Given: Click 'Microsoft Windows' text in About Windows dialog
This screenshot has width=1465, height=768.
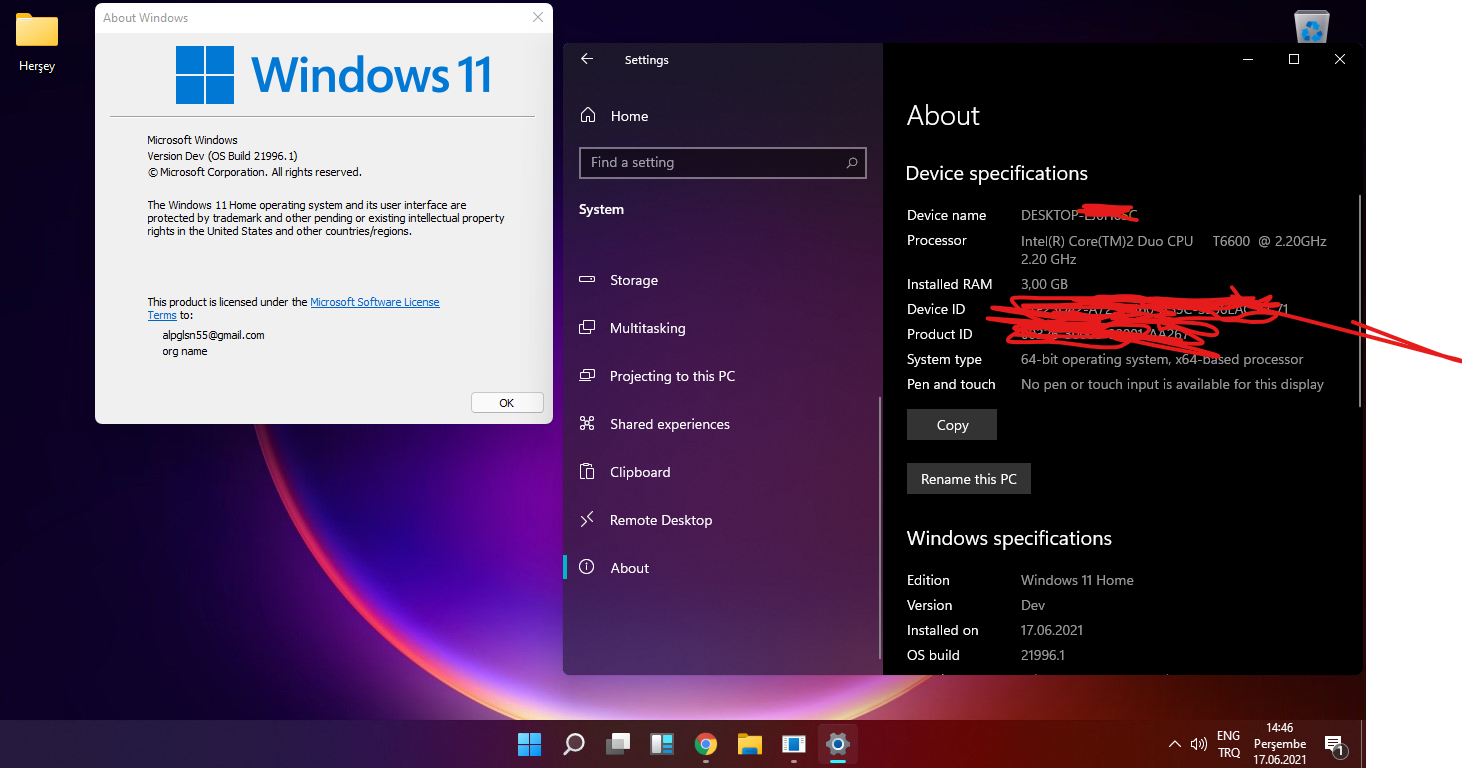Looking at the screenshot, I should point(192,140).
